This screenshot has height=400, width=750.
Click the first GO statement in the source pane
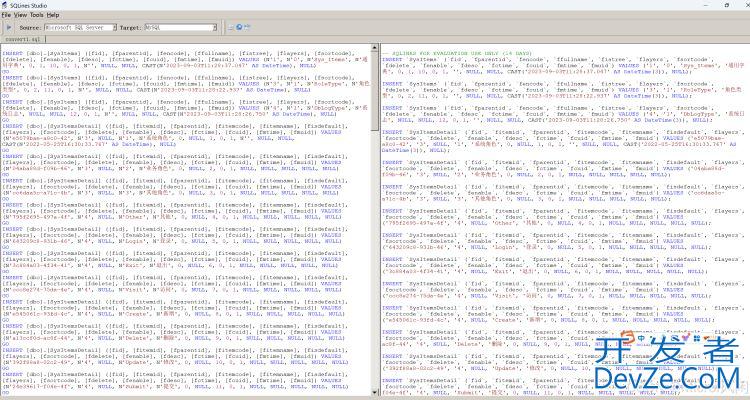[5, 71]
